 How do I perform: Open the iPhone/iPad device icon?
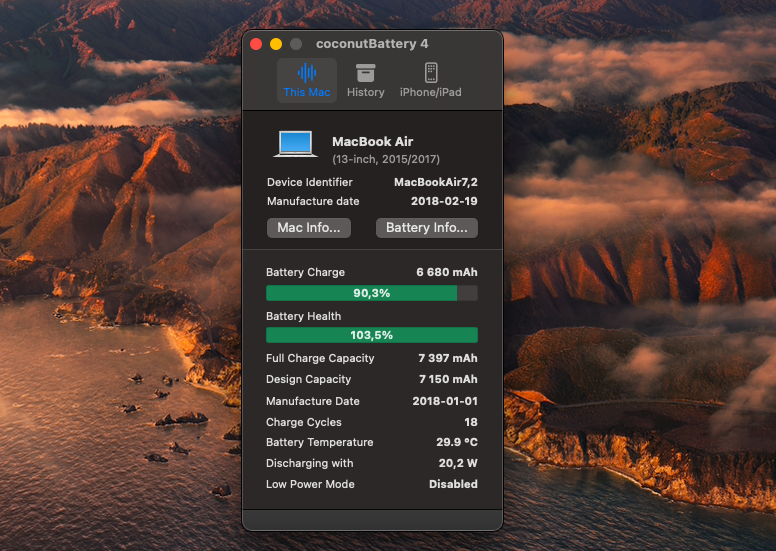pos(431,73)
